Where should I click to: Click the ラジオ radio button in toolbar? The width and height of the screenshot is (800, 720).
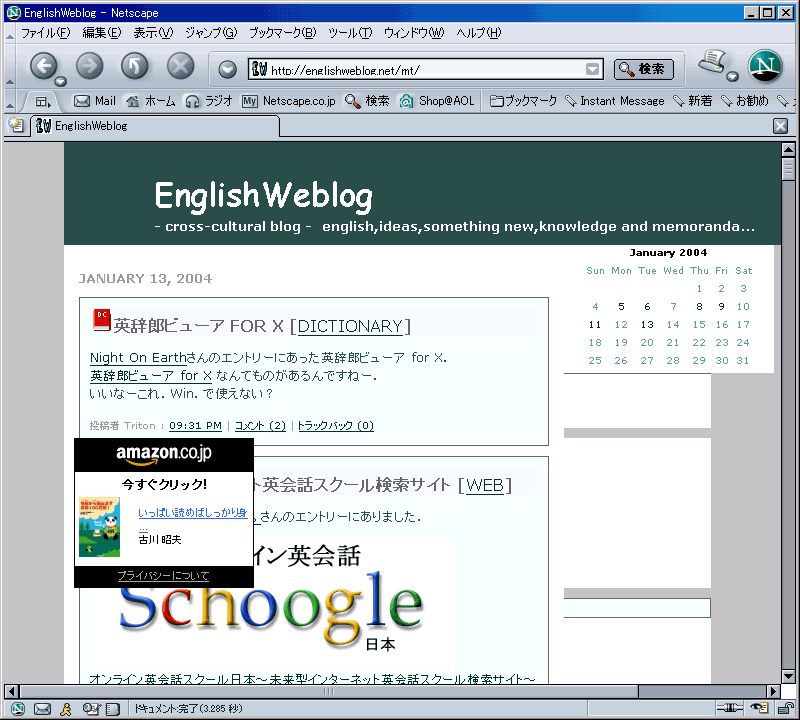click(209, 101)
